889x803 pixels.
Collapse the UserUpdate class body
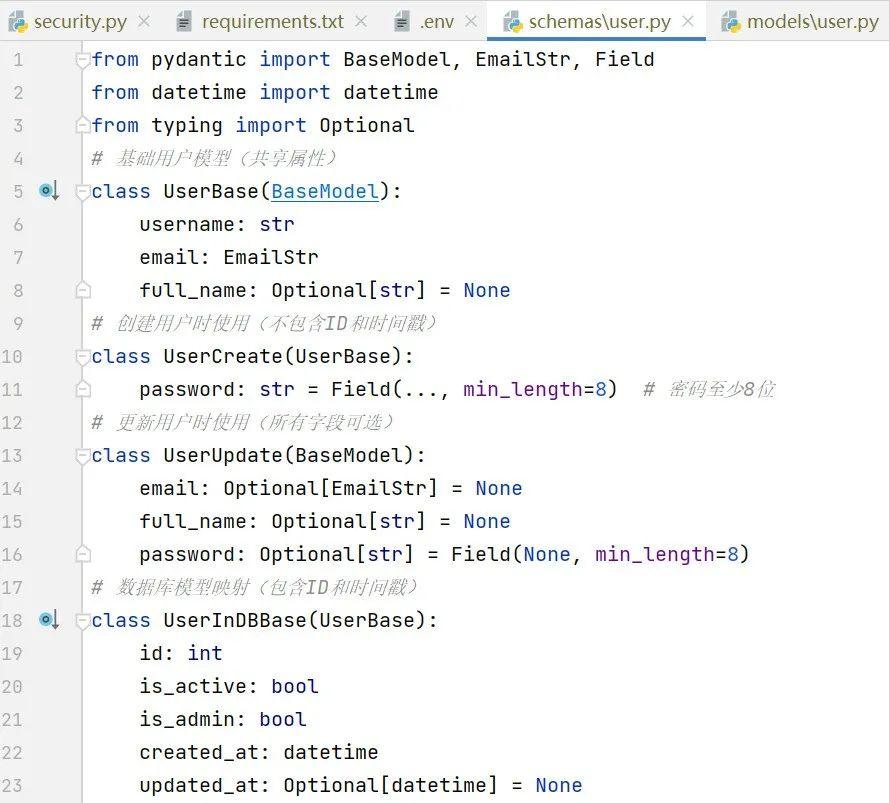click(x=82, y=455)
